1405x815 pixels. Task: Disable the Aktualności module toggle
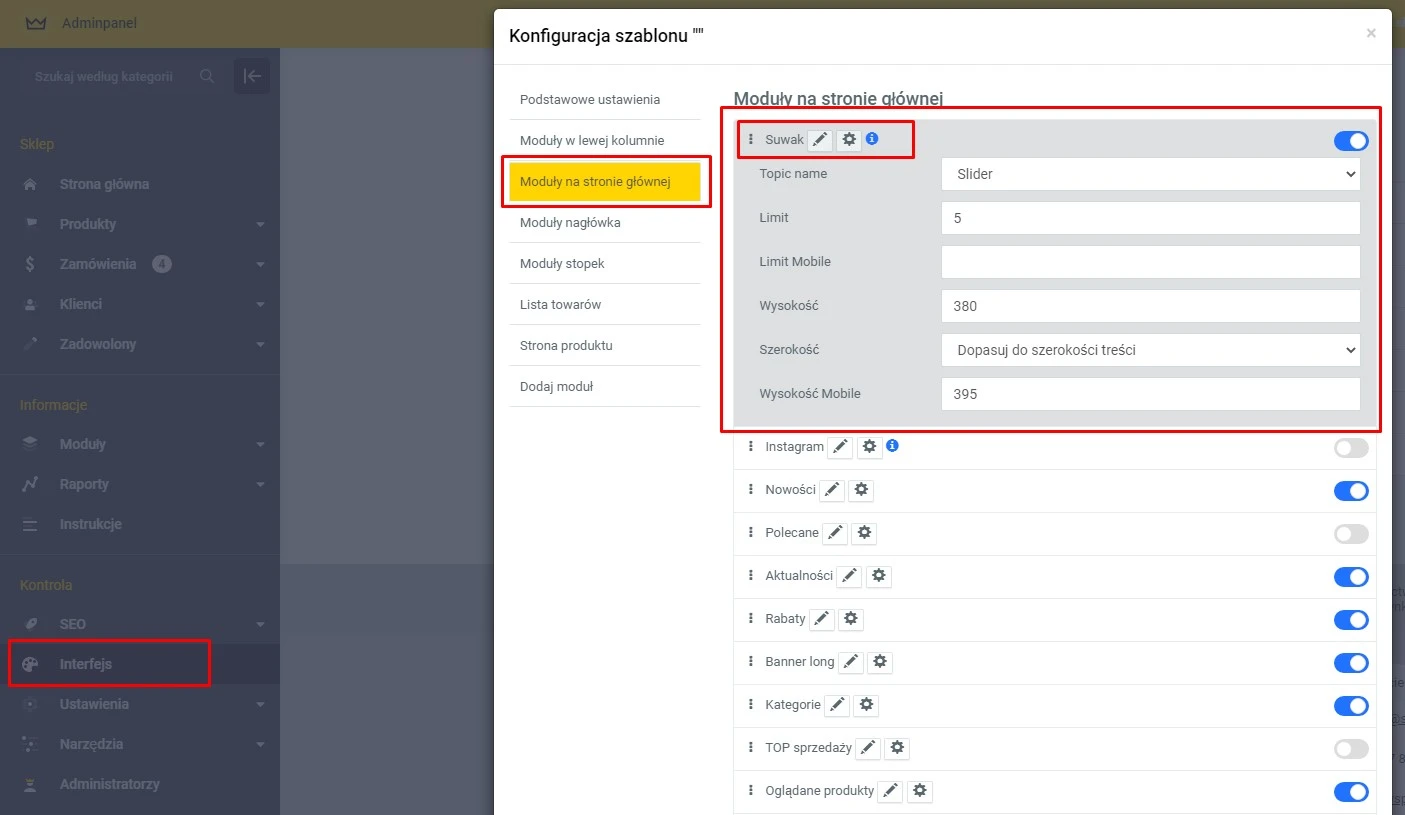[1350, 577]
